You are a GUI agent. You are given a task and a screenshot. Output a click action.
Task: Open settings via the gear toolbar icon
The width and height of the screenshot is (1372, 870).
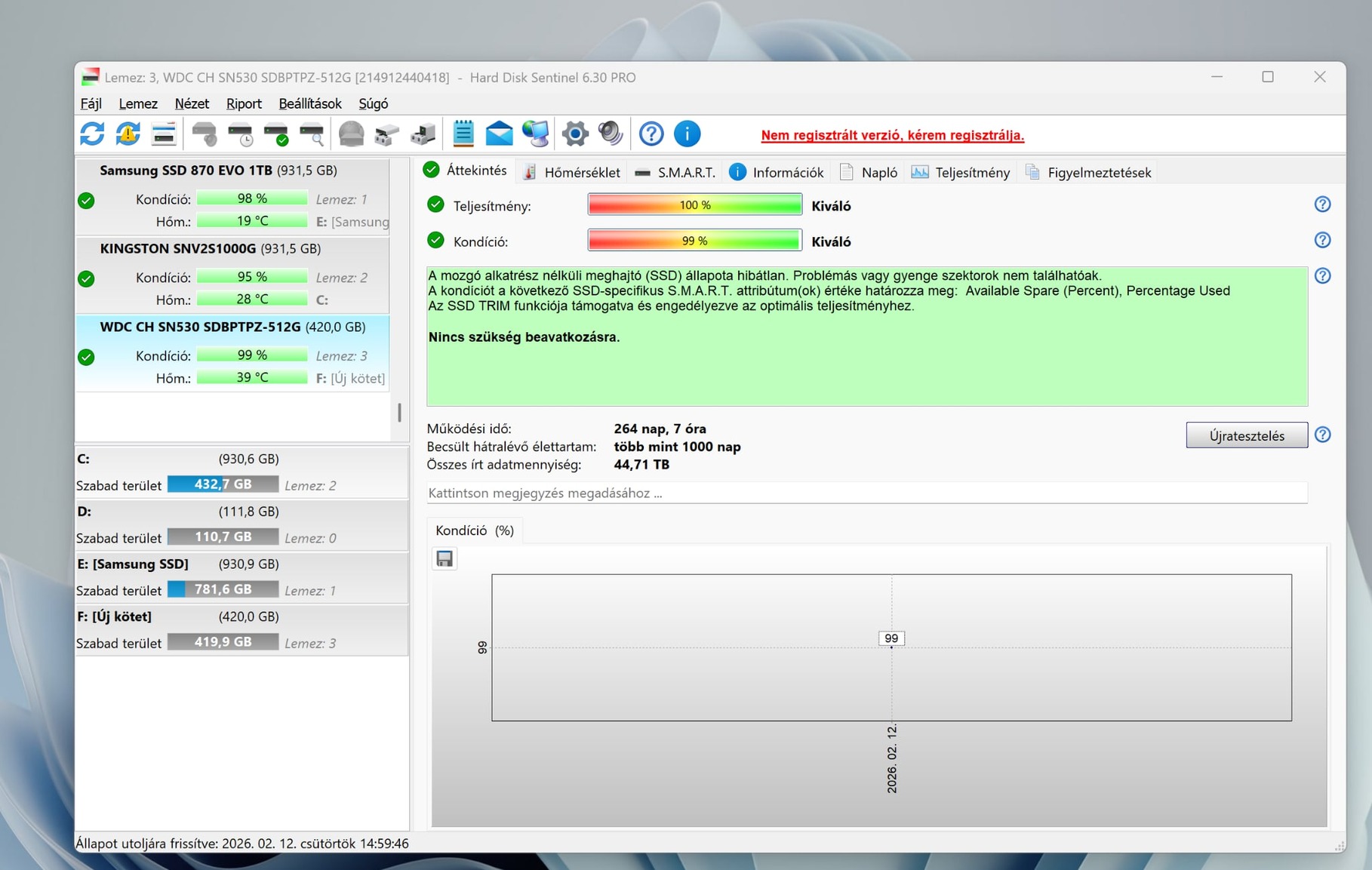575,134
